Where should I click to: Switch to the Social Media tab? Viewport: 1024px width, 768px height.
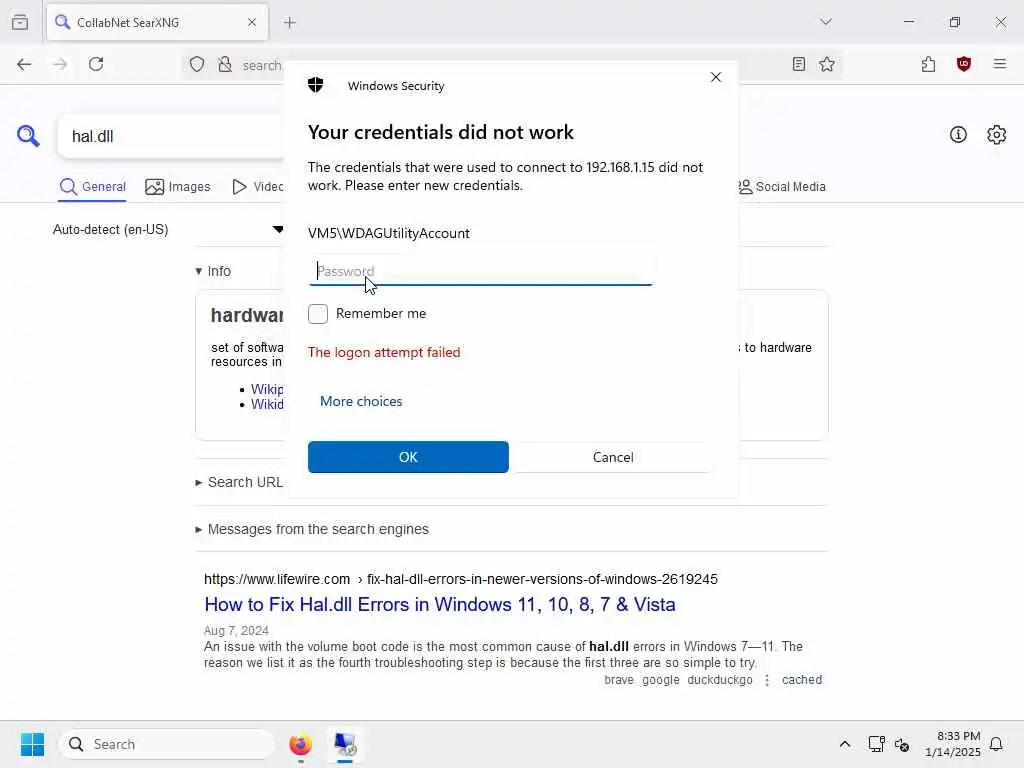tap(782, 187)
